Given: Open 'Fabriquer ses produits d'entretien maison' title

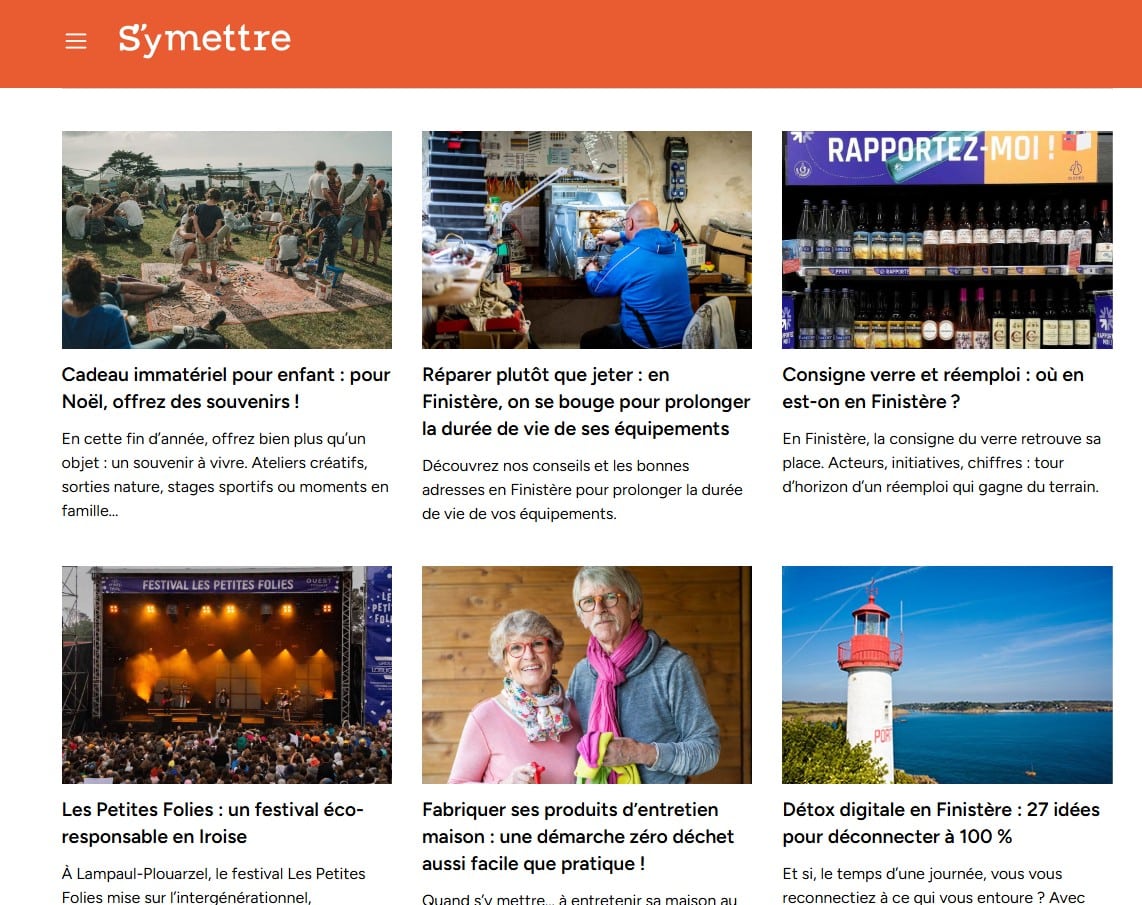Looking at the screenshot, I should click(x=578, y=836).
